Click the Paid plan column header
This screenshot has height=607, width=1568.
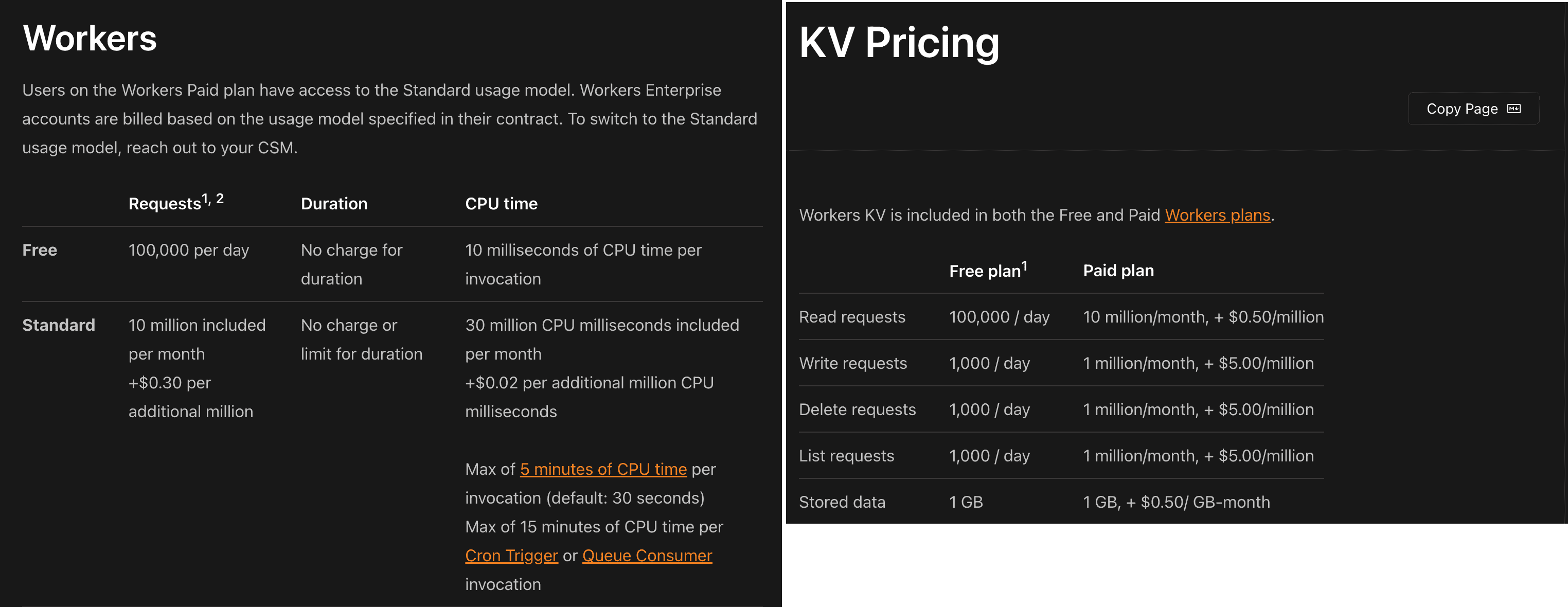1118,270
